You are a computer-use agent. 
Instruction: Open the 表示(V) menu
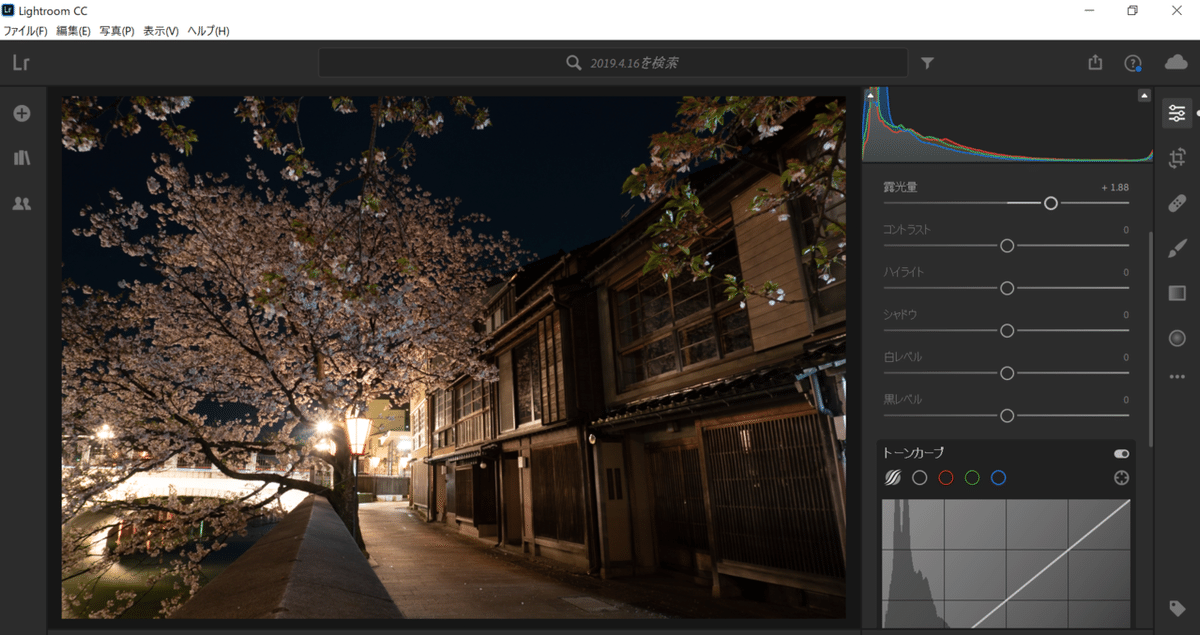(x=160, y=31)
